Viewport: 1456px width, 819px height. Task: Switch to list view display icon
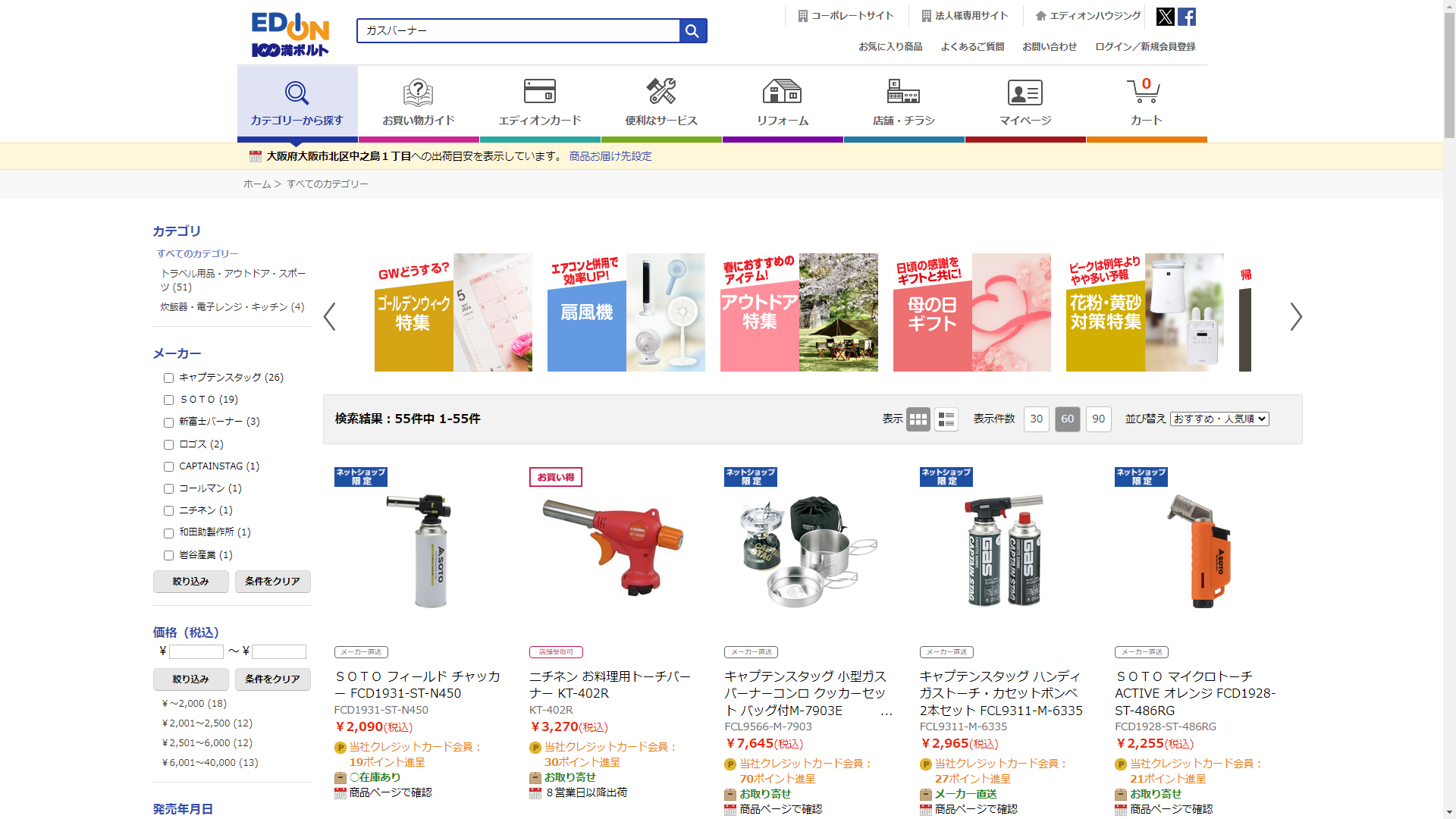pyautogui.click(x=946, y=419)
